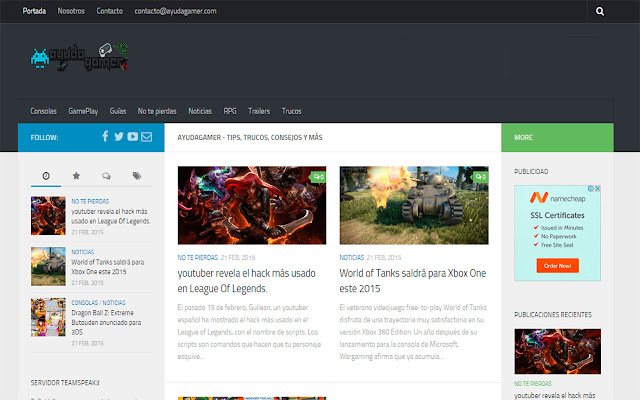Viewport: 640px width, 400px height.
Task: Click the green MORE sidebar header
Action: click(556, 137)
